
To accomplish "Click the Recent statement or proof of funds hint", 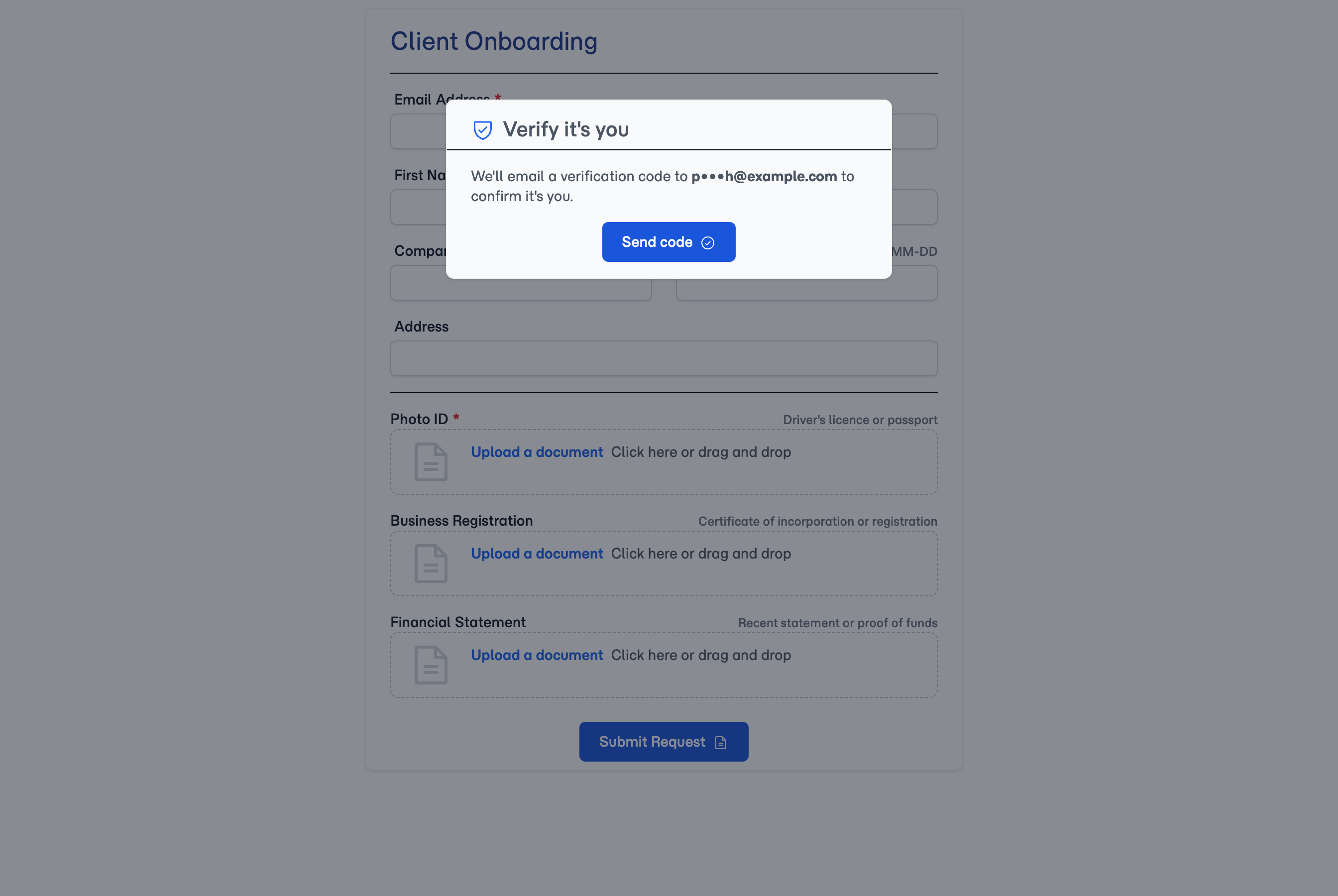I will click(838, 623).
